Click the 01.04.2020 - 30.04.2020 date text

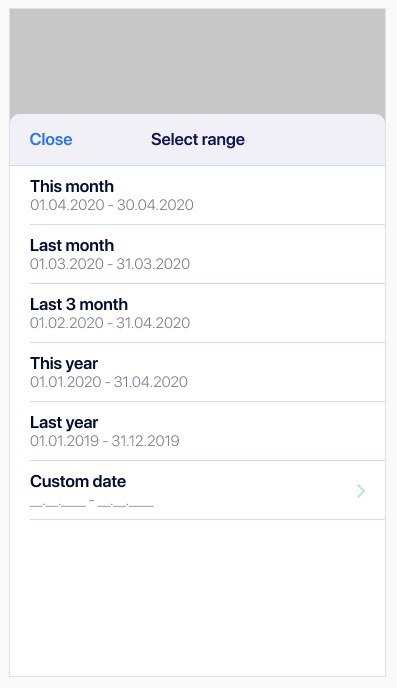click(112, 205)
